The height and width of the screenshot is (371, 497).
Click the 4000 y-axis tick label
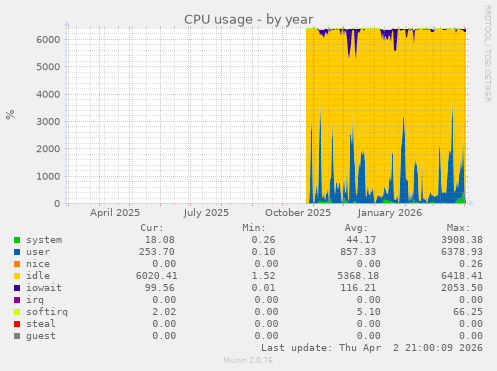click(x=48, y=94)
